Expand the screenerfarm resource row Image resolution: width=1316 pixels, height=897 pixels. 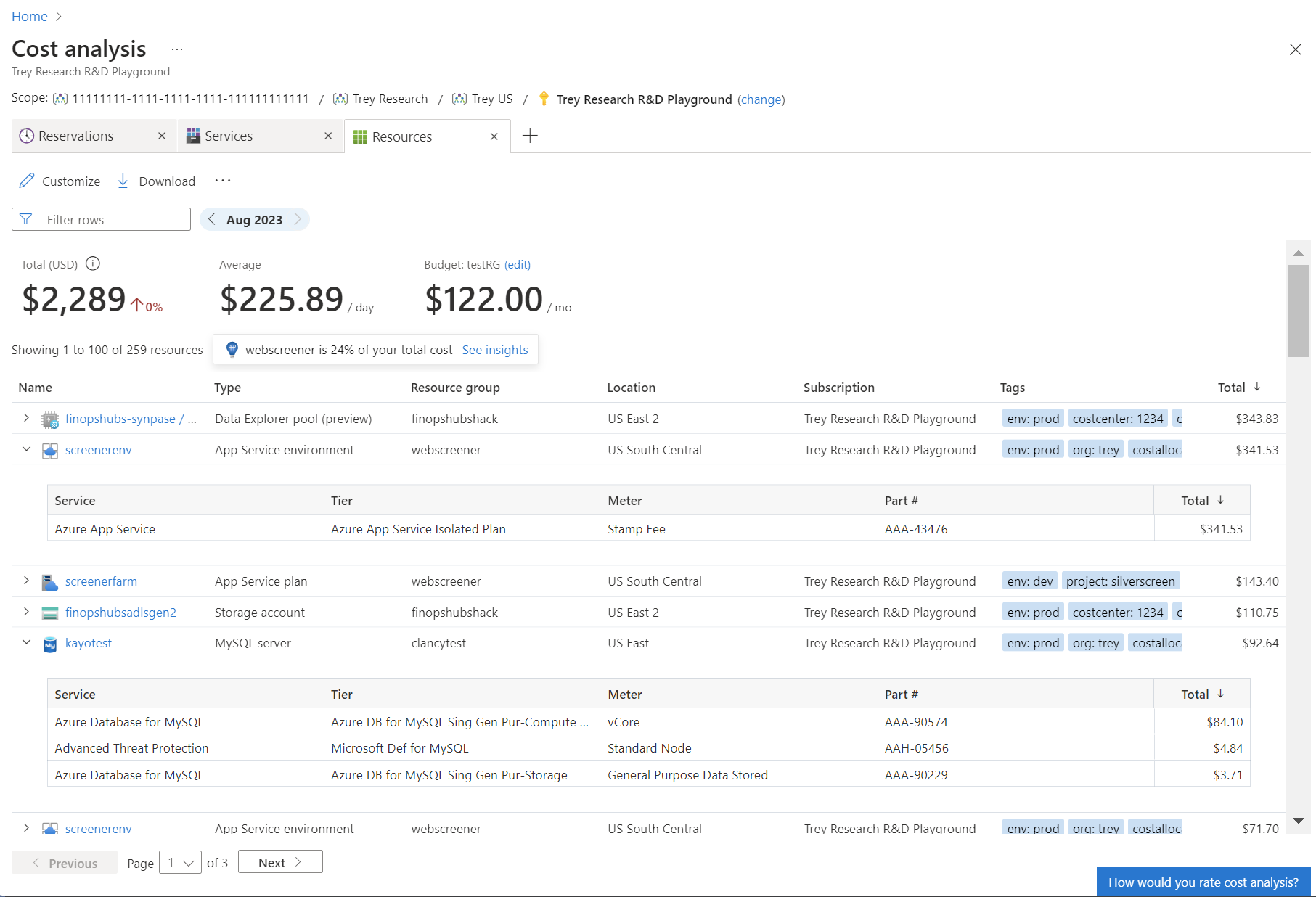26,581
